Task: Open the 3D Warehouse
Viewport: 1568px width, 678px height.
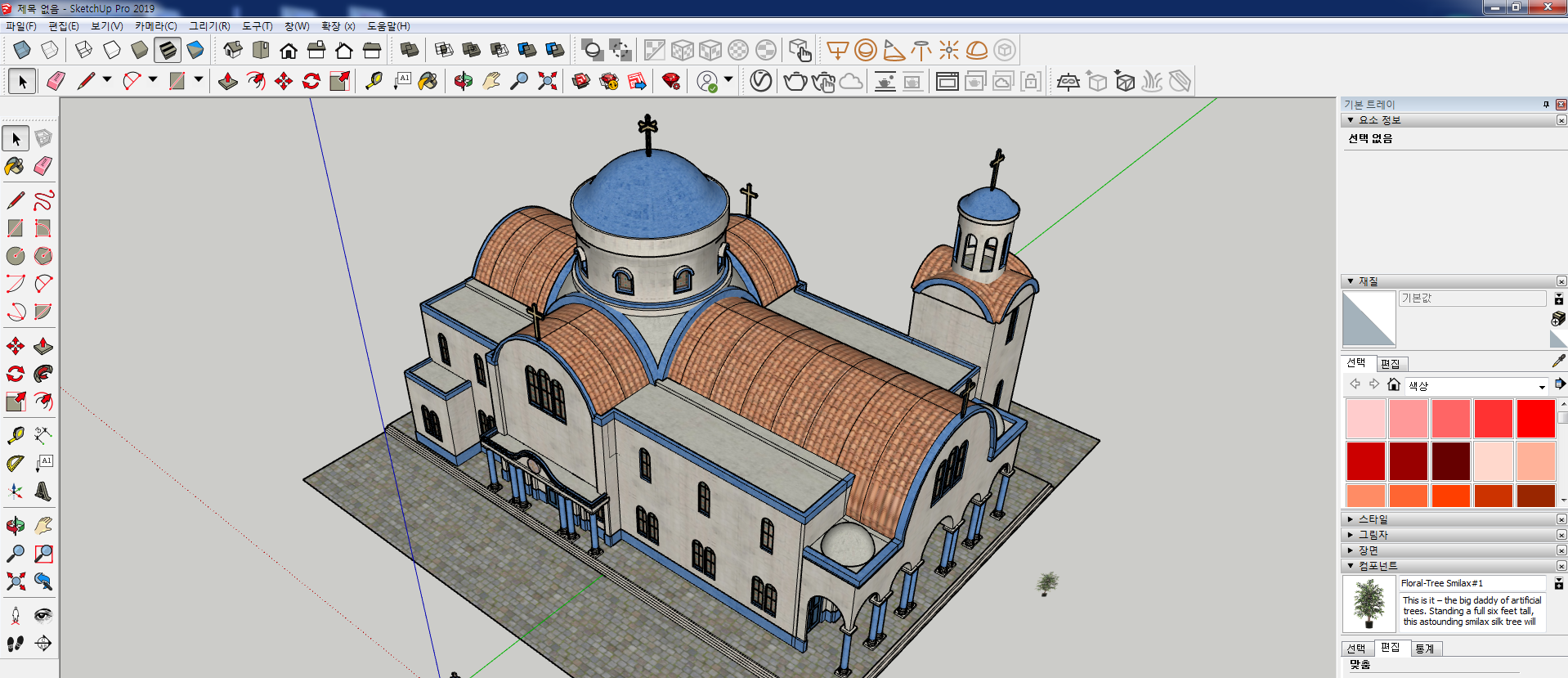Action: (x=581, y=81)
